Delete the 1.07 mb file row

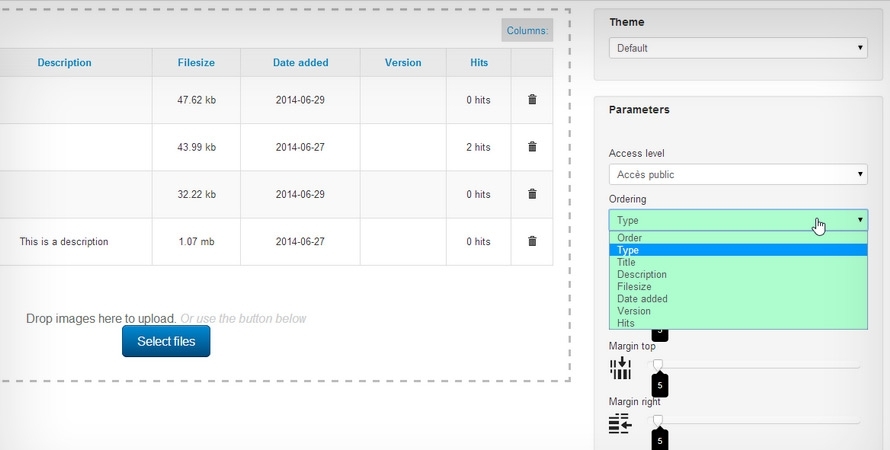(532, 241)
